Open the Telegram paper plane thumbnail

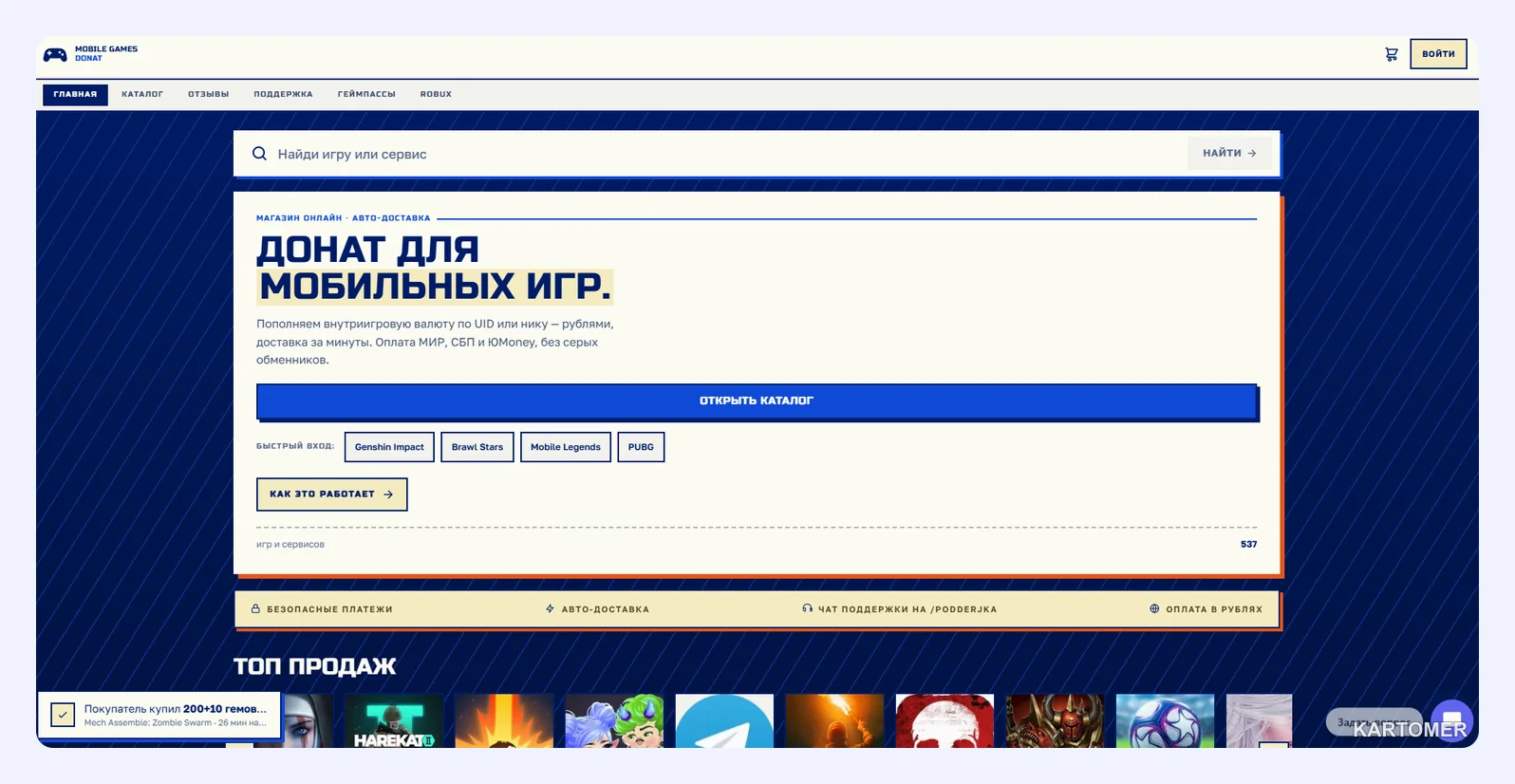coord(724,720)
